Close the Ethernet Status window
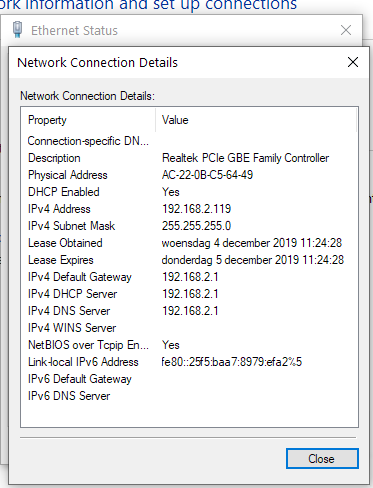 point(346,30)
